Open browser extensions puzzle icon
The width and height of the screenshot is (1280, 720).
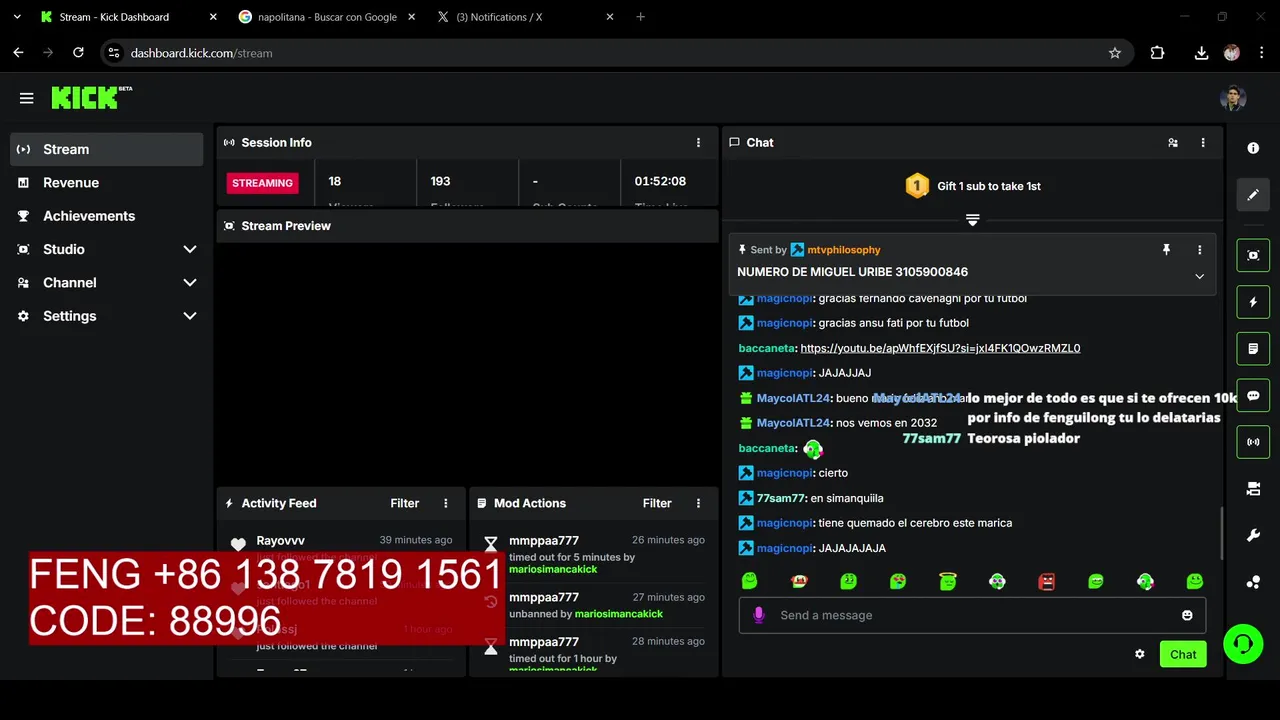coord(1157,53)
